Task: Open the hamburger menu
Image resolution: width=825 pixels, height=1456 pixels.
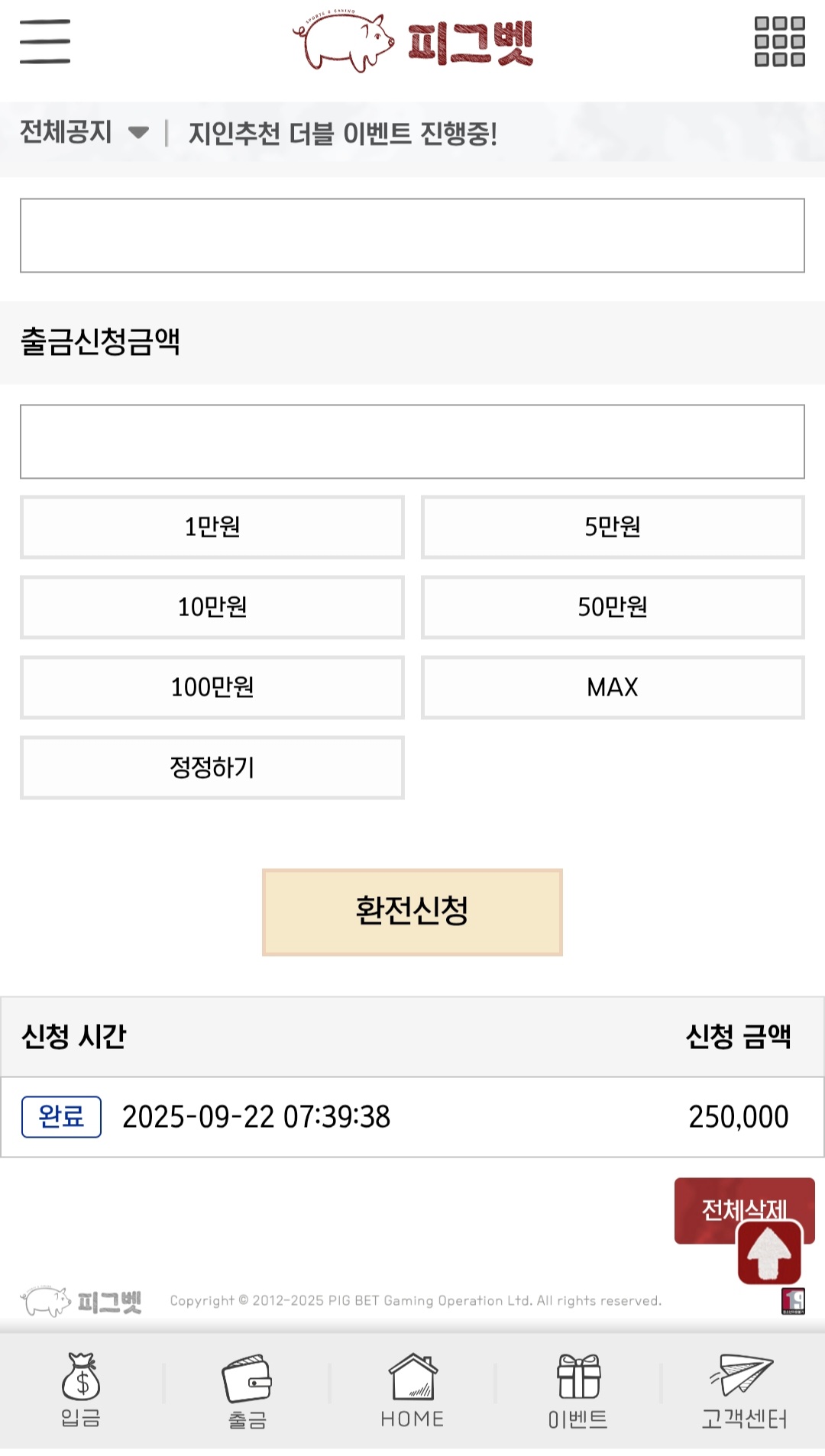Action: (45, 42)
